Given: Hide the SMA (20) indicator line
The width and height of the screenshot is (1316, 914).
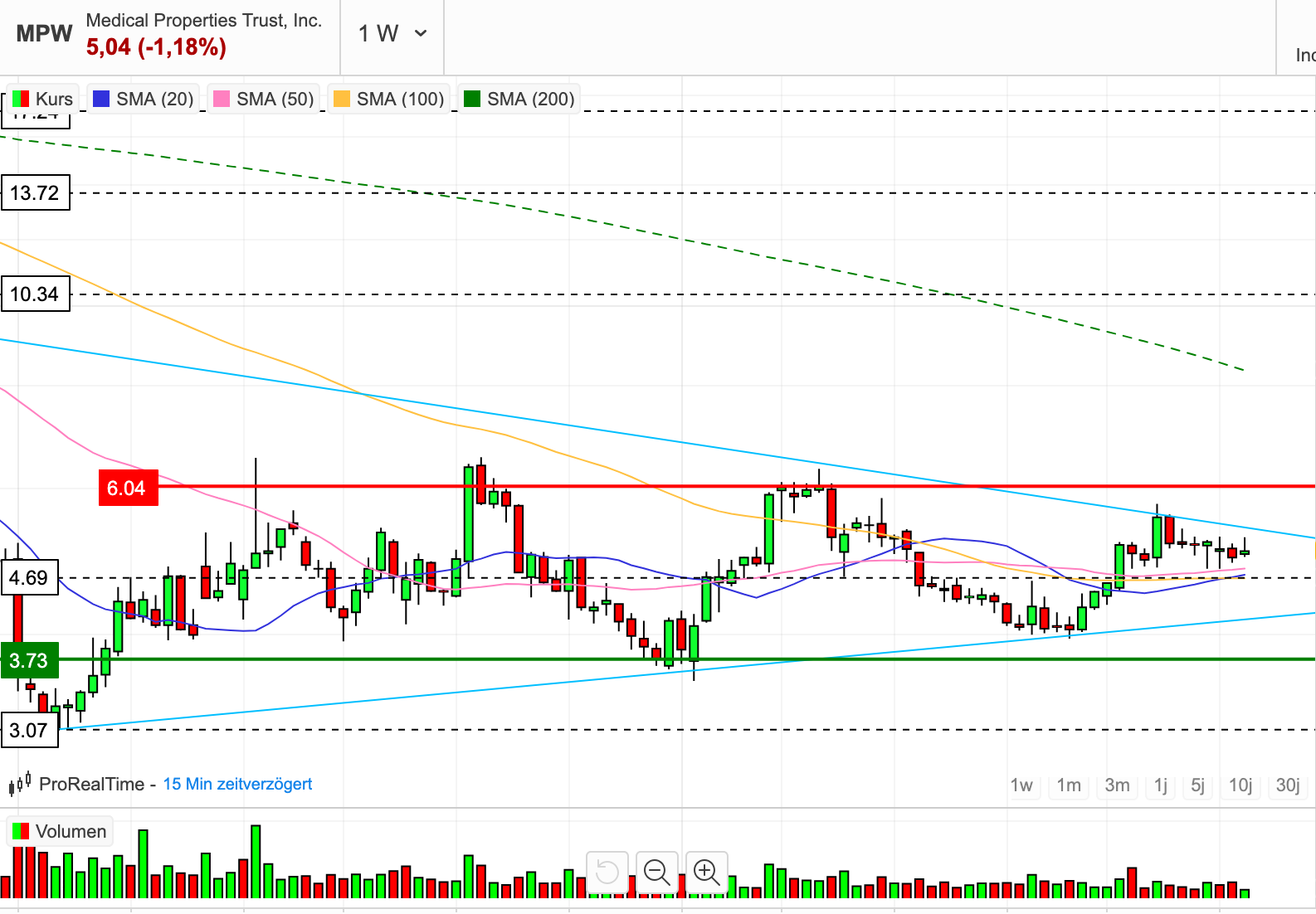Looking at the screenshot, I should coord(144,100).
